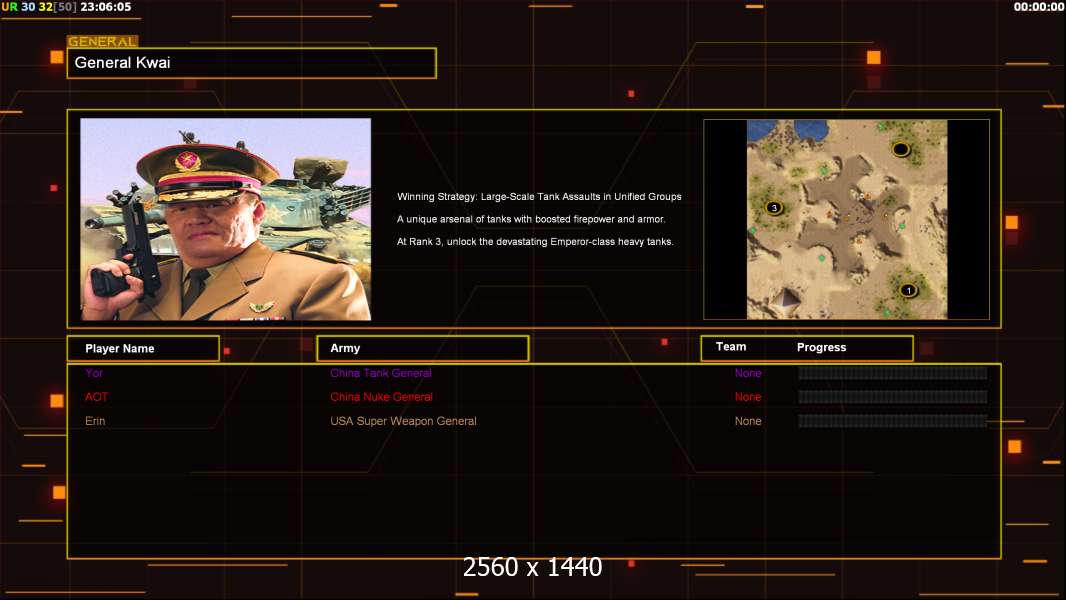Select China Nuke General army entry
1066x600 pixels.
pyautogui.click(x=381, y=397)
